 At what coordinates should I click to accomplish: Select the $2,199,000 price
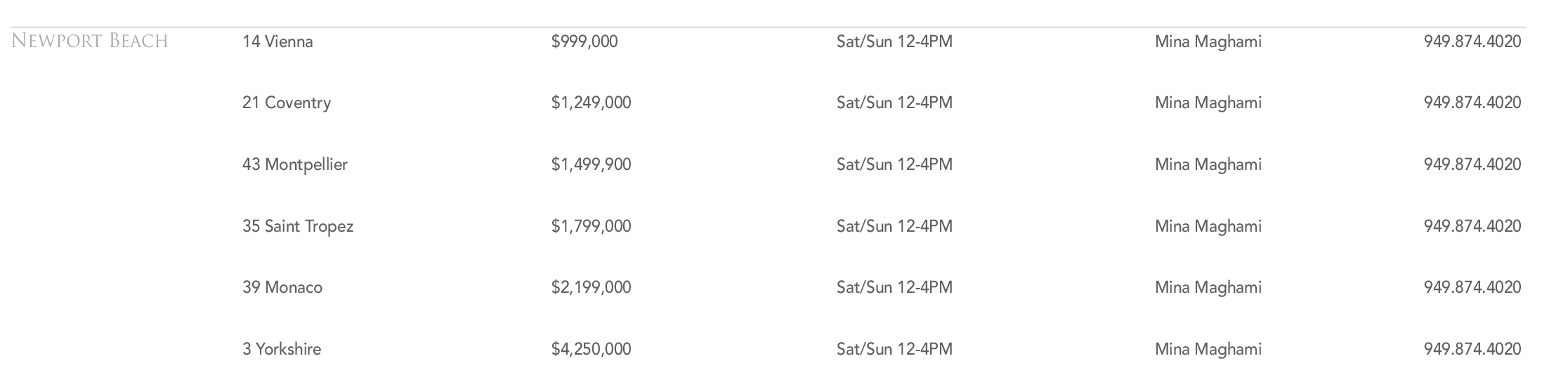pos(591,287)
